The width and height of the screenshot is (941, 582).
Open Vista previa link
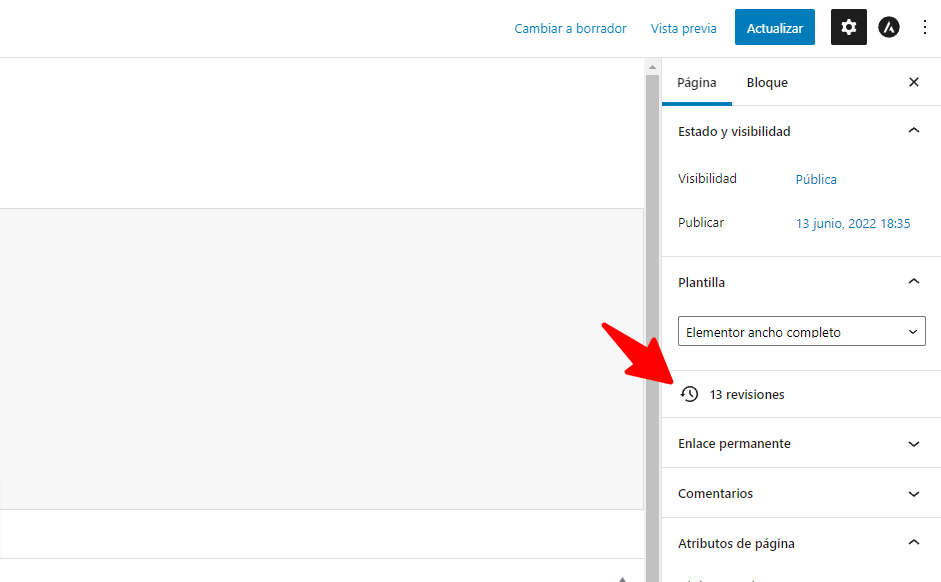[684, 28]
